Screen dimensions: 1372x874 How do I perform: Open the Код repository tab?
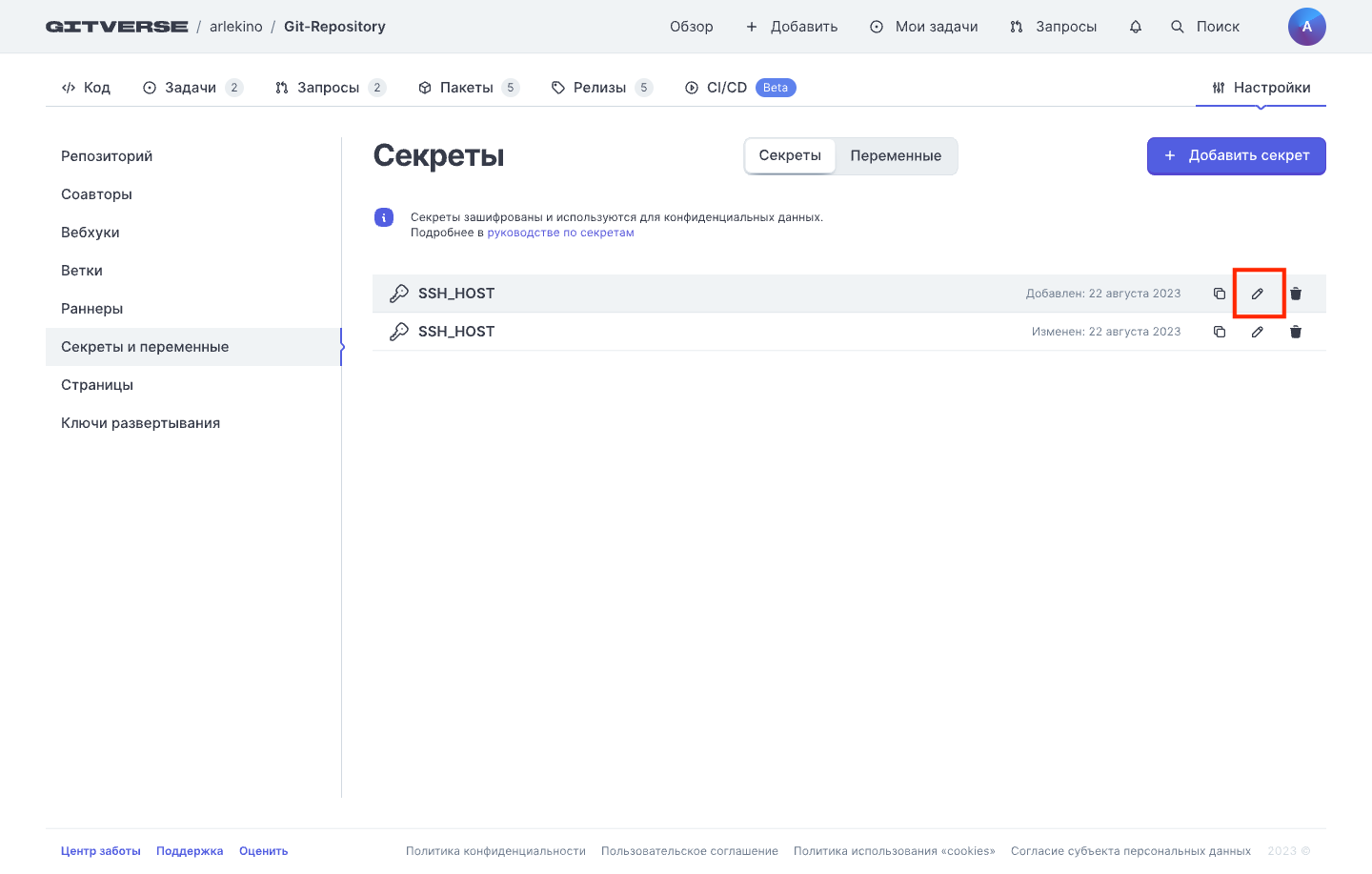pyautogui.click(x=86, y=88)
